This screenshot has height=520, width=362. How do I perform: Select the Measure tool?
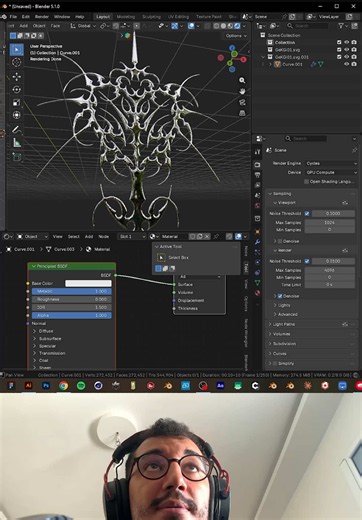point(16,143)
